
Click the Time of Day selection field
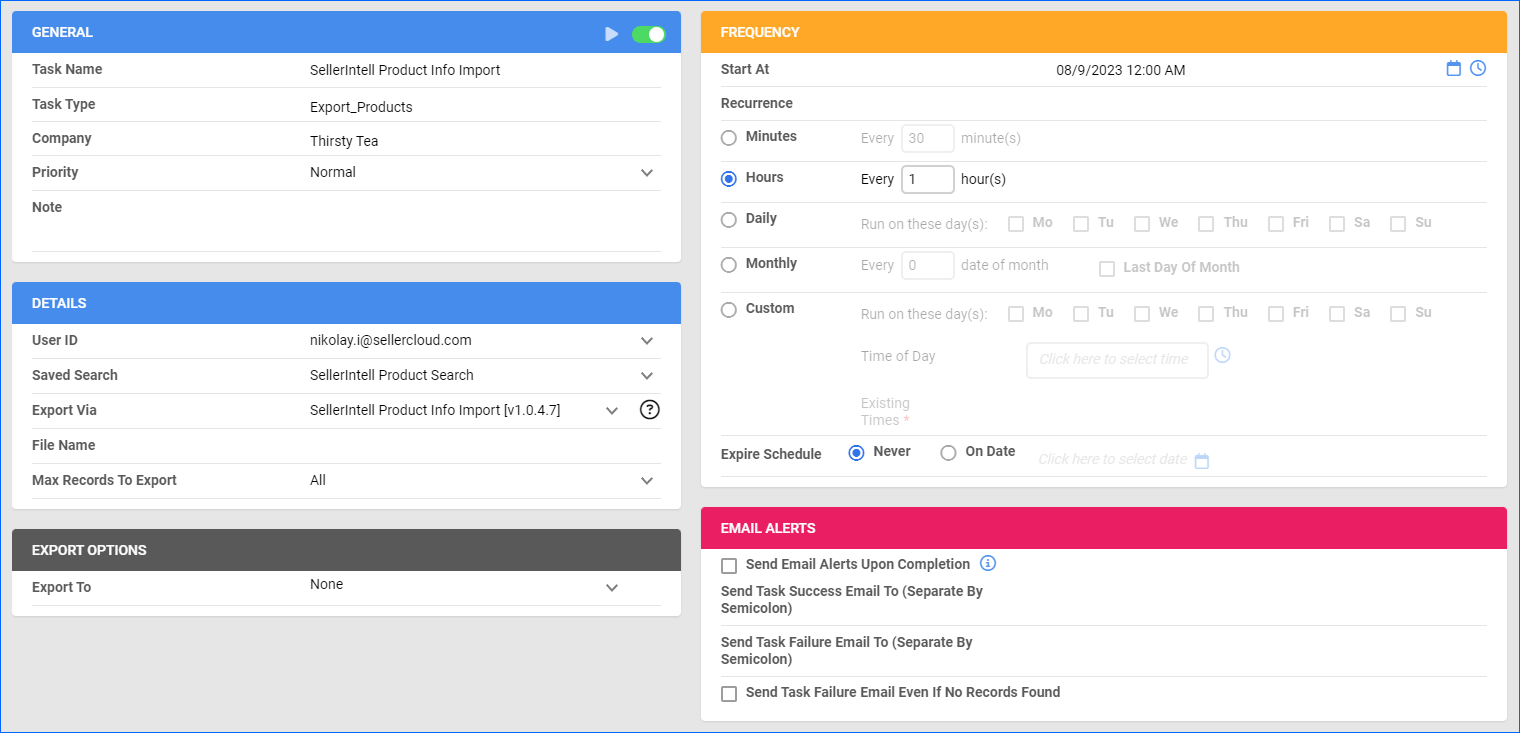1117,360
